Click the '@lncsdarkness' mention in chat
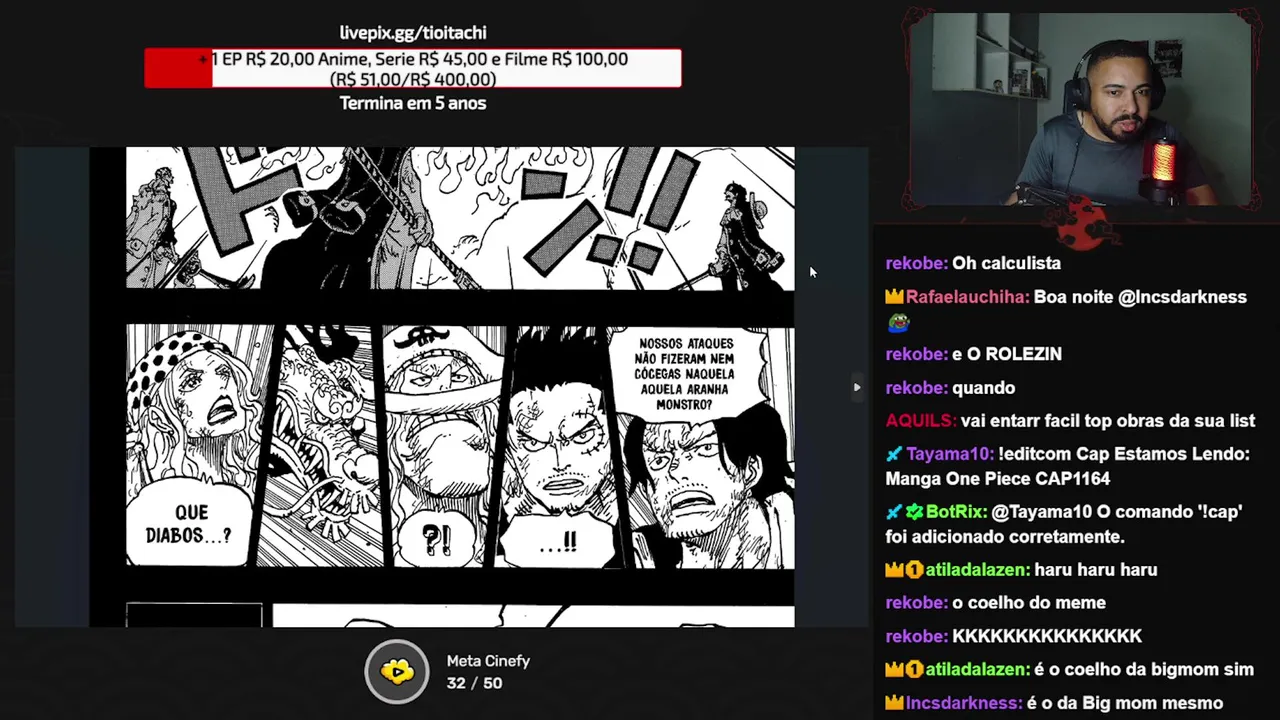Viewport: 1280px width, 720px height. click(x=1183, y=297)
